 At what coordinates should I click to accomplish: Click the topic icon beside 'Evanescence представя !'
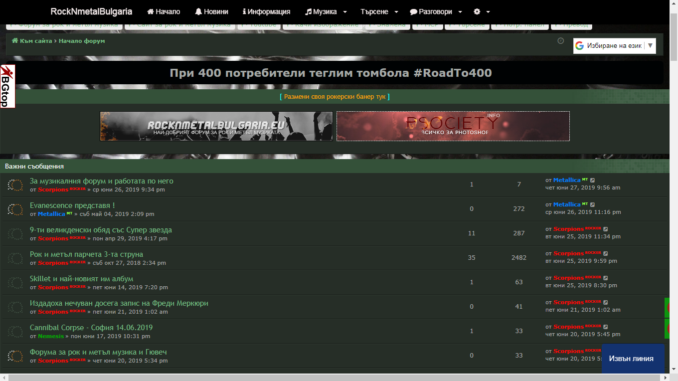[x=15, y=210]
